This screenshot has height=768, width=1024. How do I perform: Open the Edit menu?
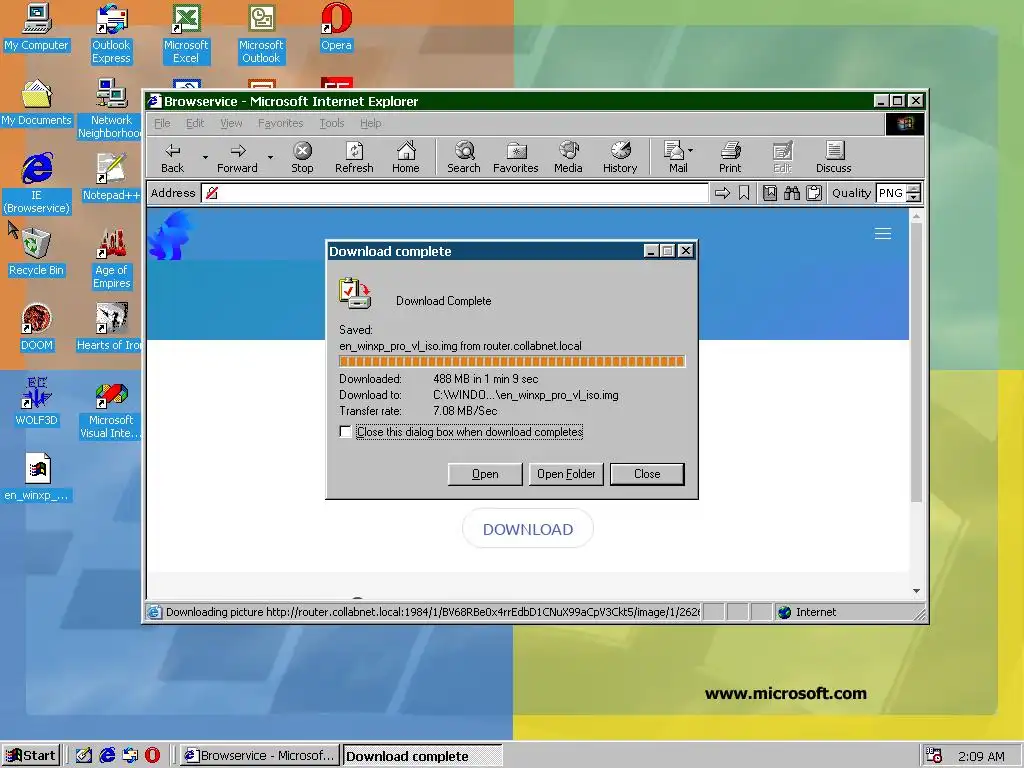[x=195, y=123]
